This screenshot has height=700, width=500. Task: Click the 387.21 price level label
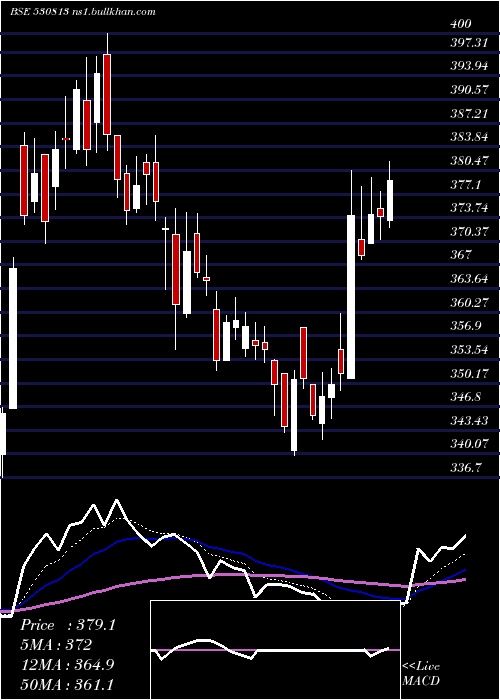[x=469, y=113]
